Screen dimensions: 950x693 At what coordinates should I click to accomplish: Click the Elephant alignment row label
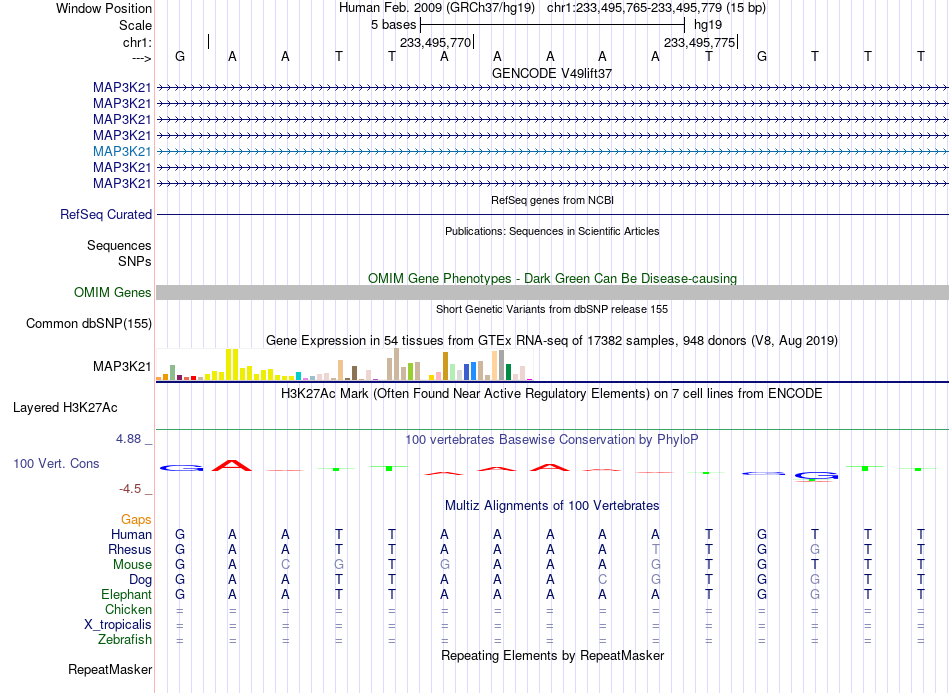tap(126, 594)
